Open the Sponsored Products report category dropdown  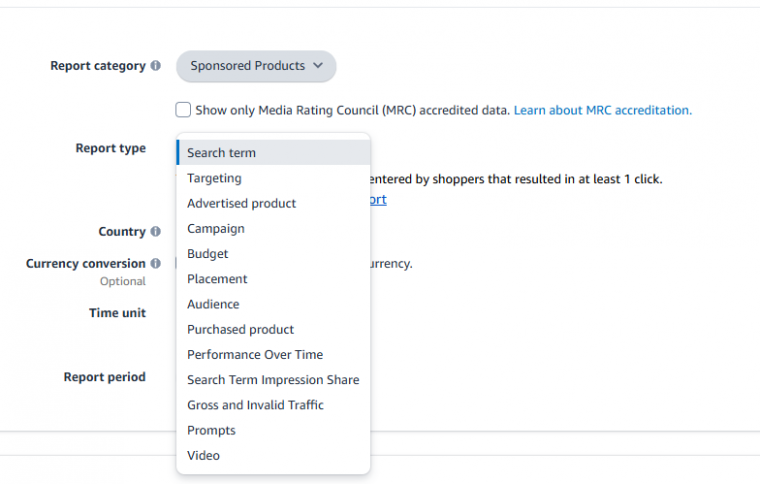coord(256,66)
